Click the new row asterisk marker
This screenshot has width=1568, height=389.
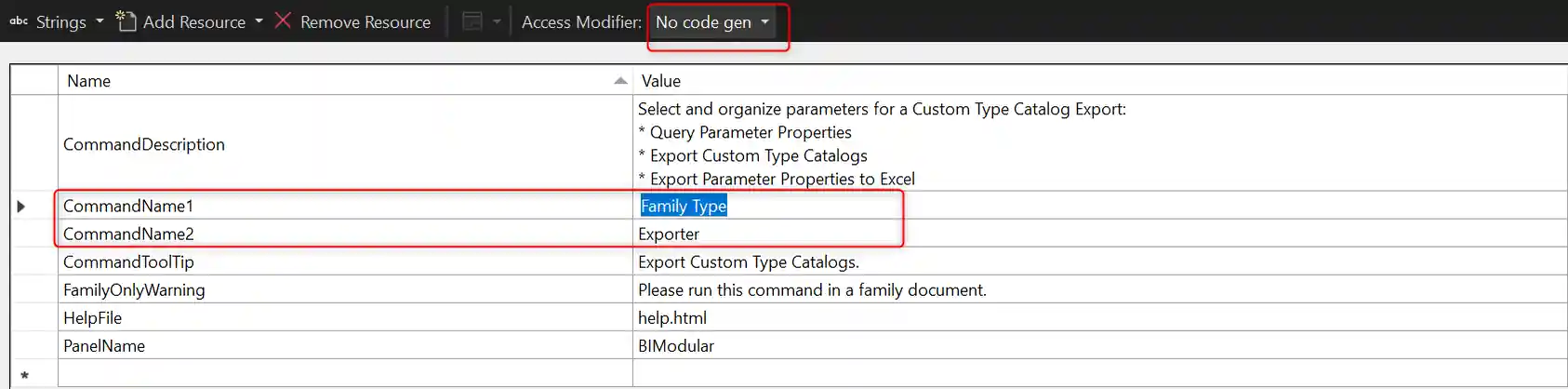[x=25, y=375]
